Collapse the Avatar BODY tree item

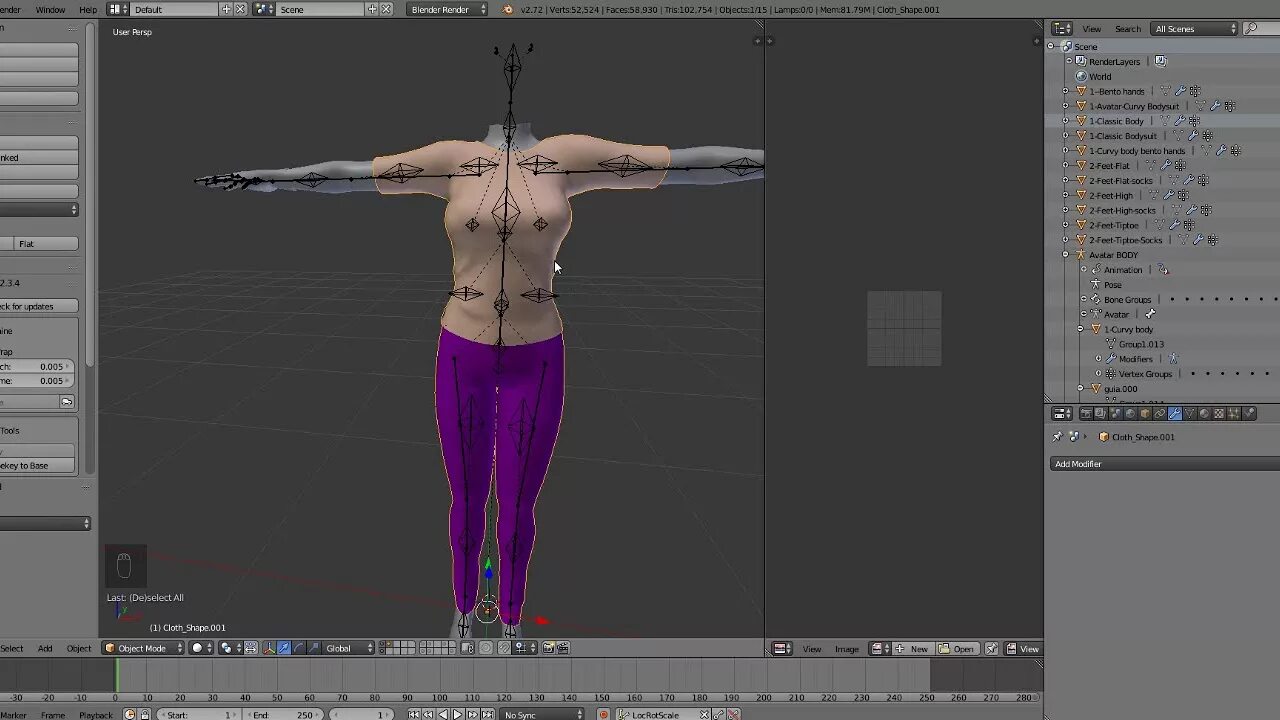1066,255
